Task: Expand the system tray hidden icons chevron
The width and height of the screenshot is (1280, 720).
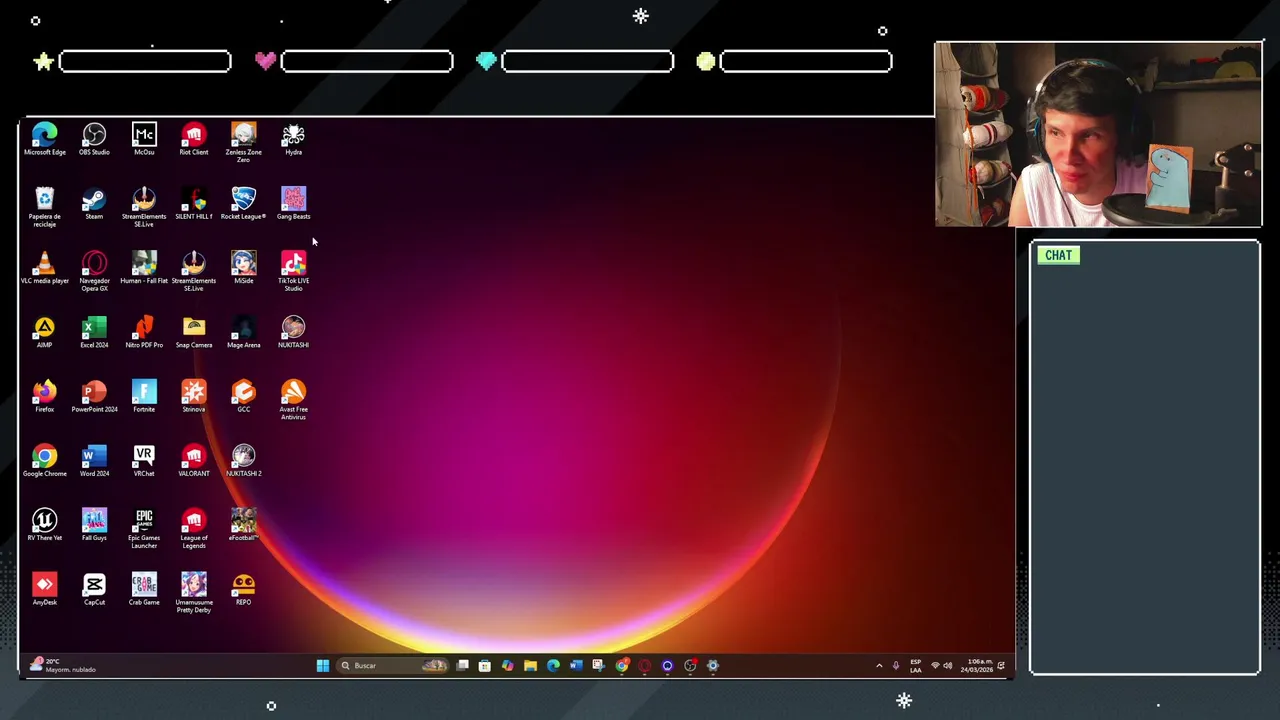Action: pyautogui.click(x=879, y=666)
